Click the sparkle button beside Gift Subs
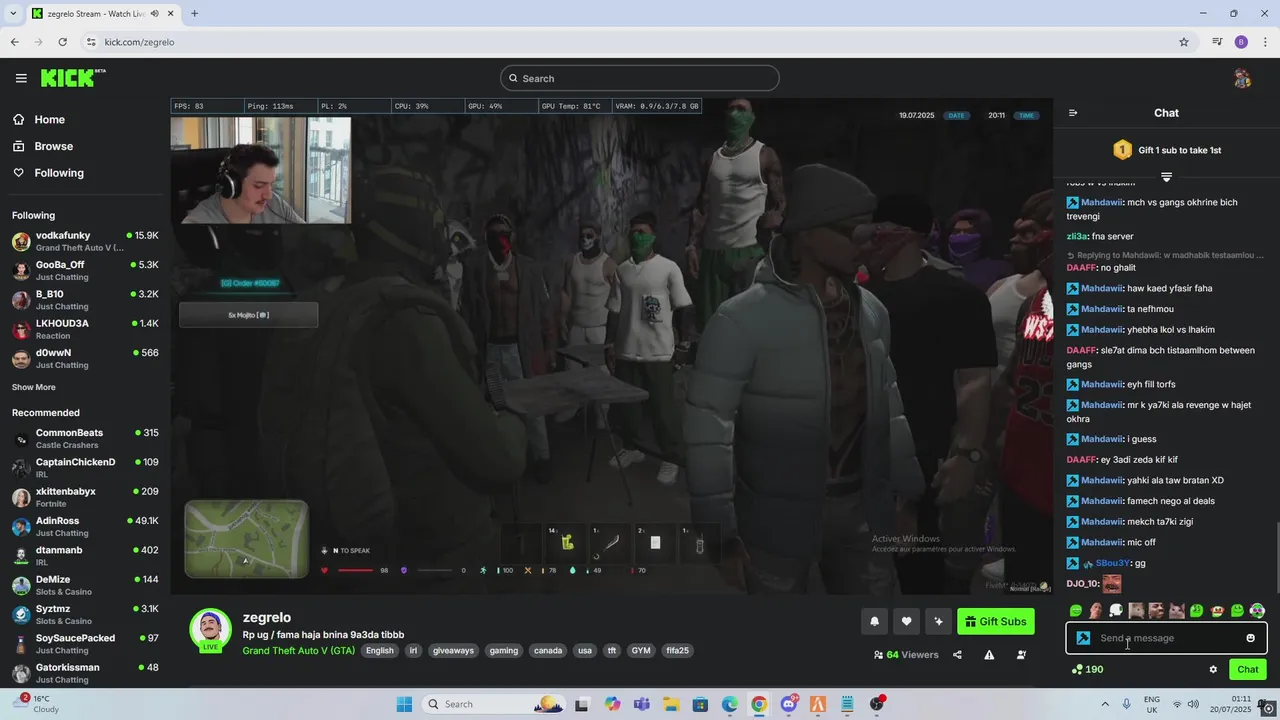Viewport: 1280px width, 720px height. [x=938, y=621]
